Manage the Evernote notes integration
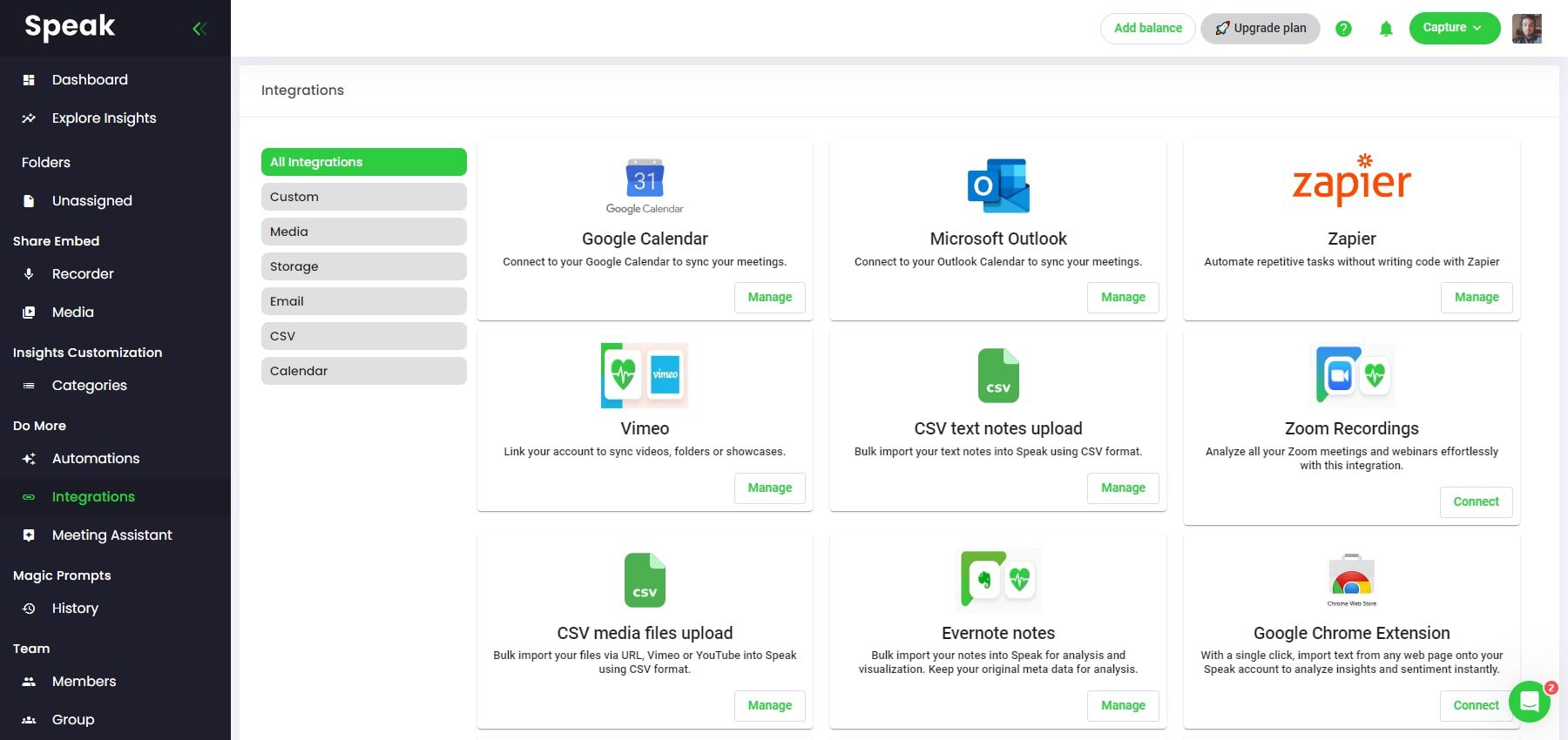The width and height of the screenshot is (1568, 740). tap(1123, 706)
